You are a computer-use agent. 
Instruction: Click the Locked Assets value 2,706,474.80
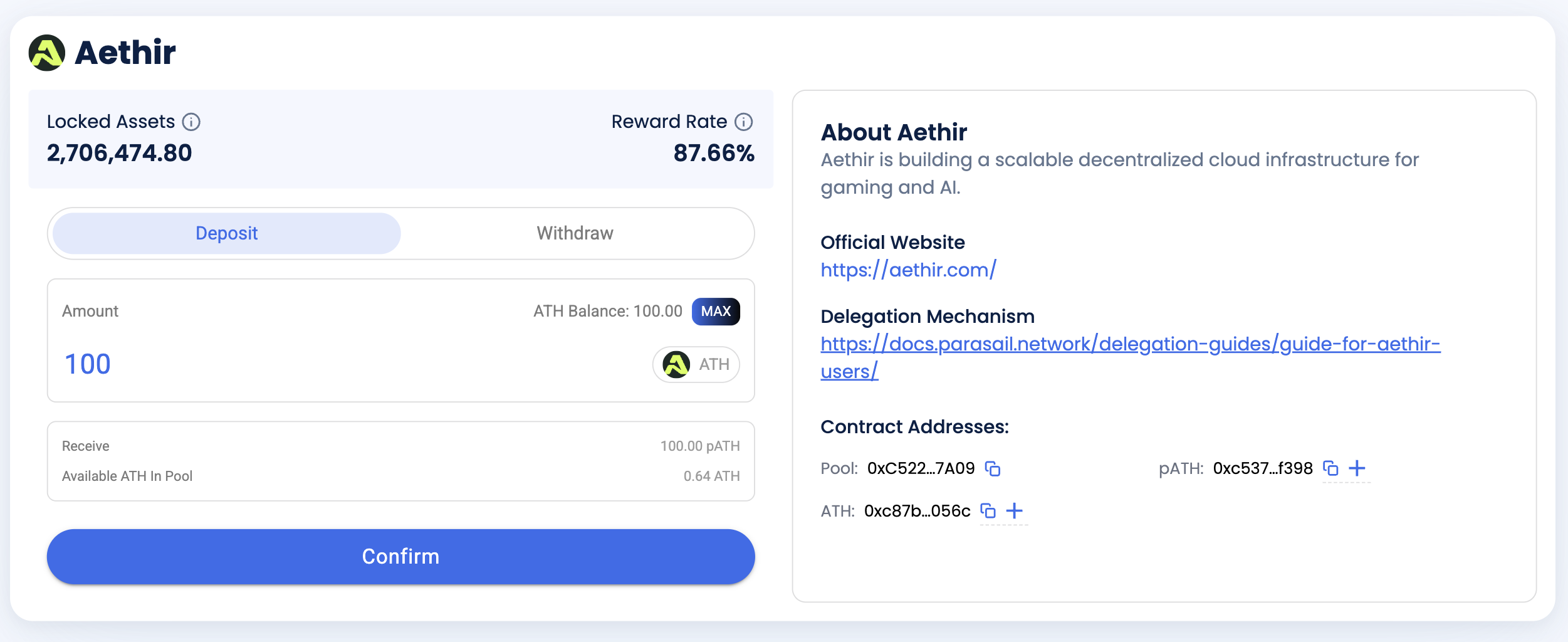click(x=120, y=153)
